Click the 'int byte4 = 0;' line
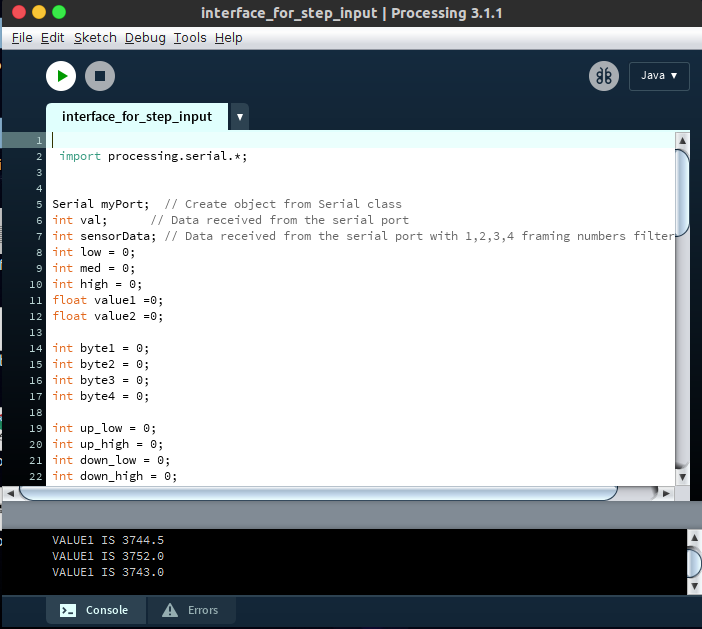 (101, 397)
